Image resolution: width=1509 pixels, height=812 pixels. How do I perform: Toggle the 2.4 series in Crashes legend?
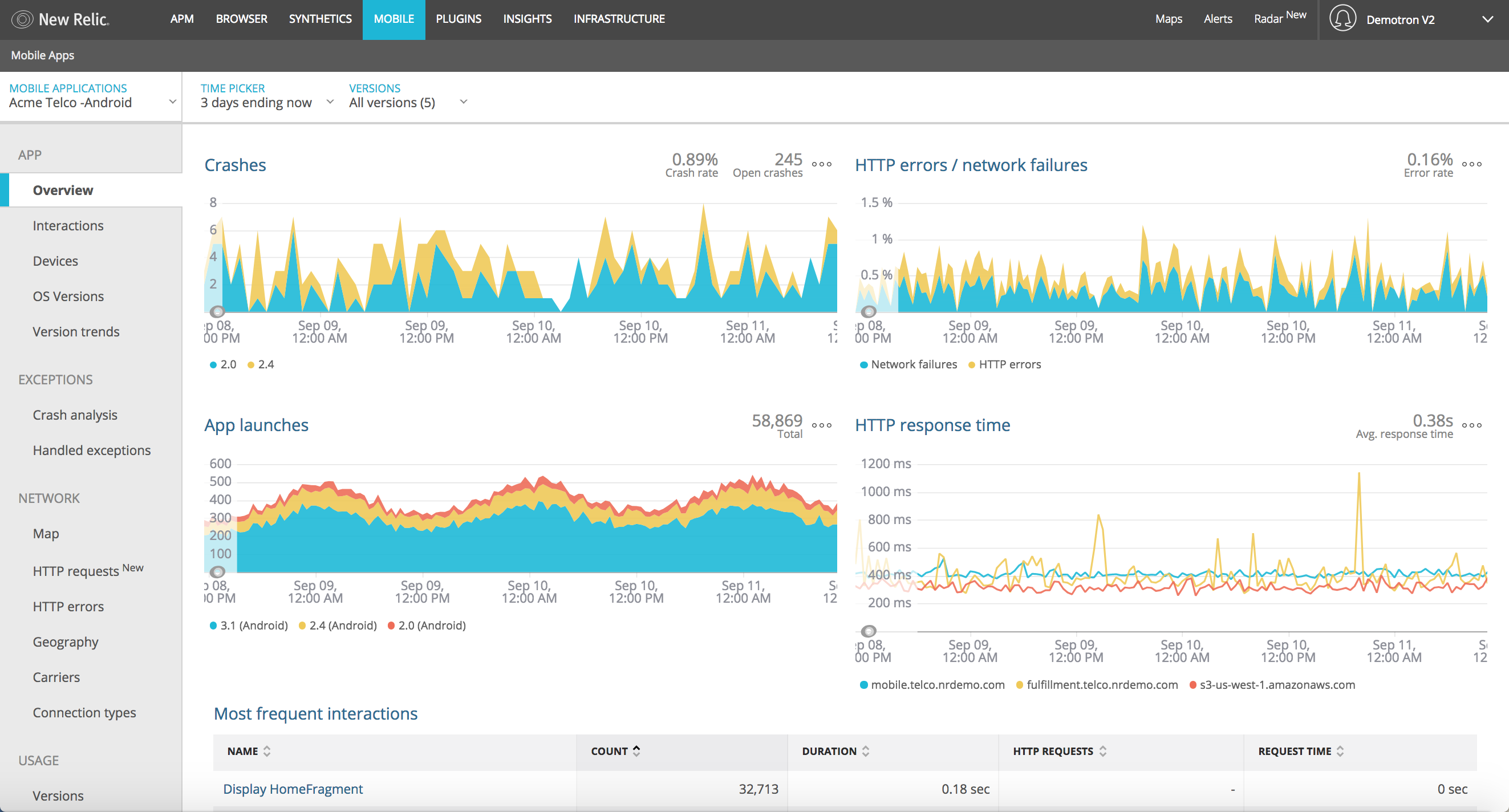(x=261, y=364)
